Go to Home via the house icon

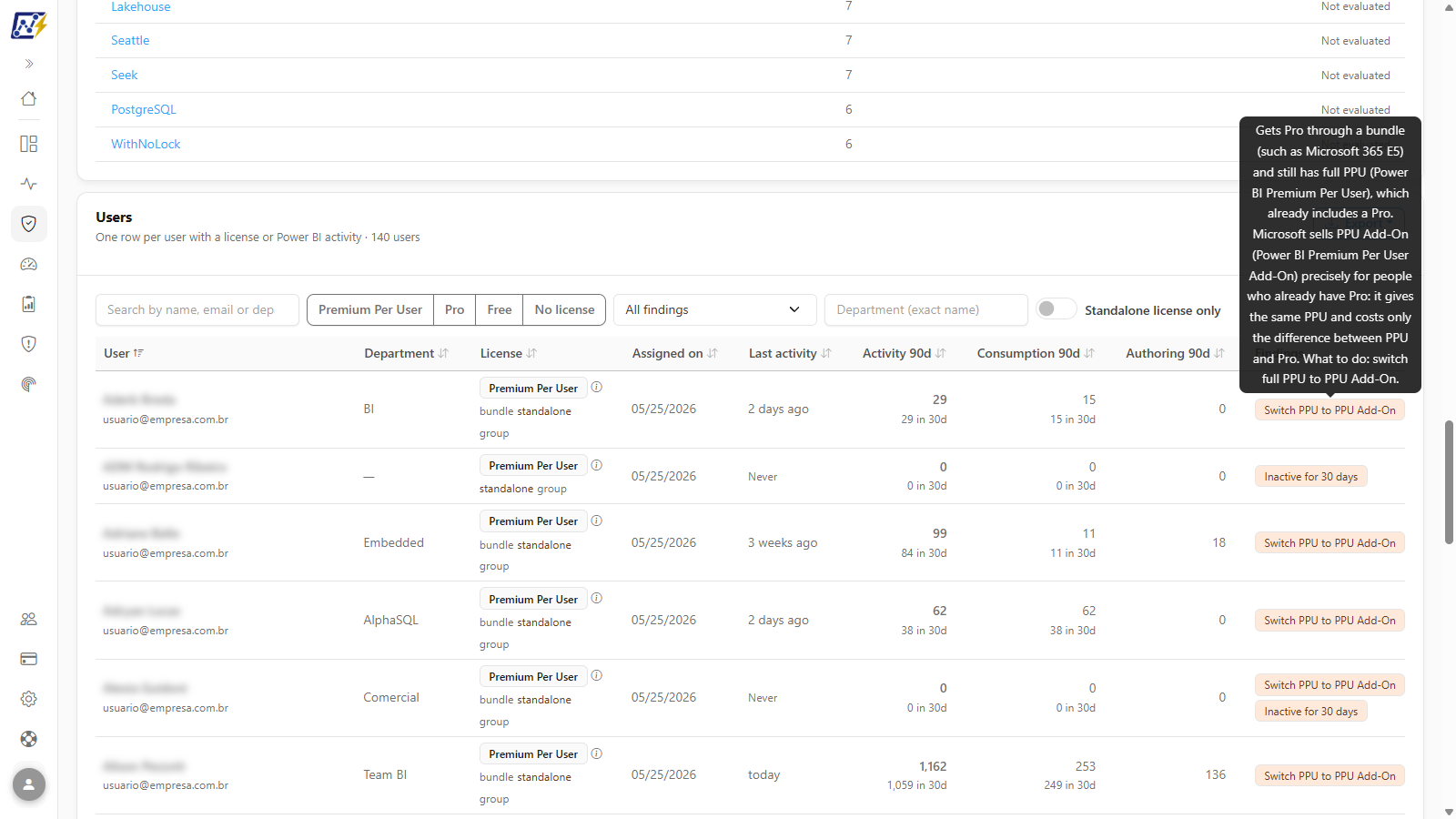[29, 98]
